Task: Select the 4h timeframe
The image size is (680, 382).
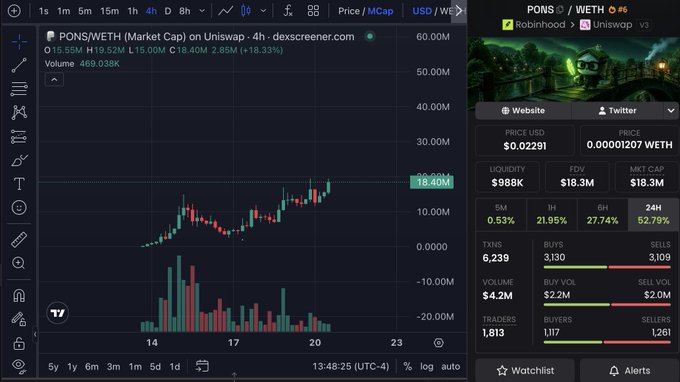Action: tap(151, 11)
